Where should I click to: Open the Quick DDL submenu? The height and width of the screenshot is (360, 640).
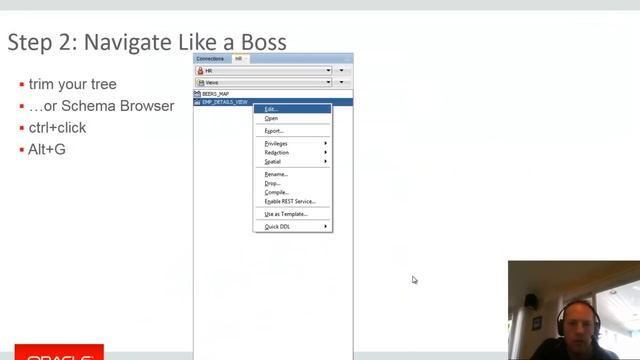pyautogui.click(x=292, y=227)
